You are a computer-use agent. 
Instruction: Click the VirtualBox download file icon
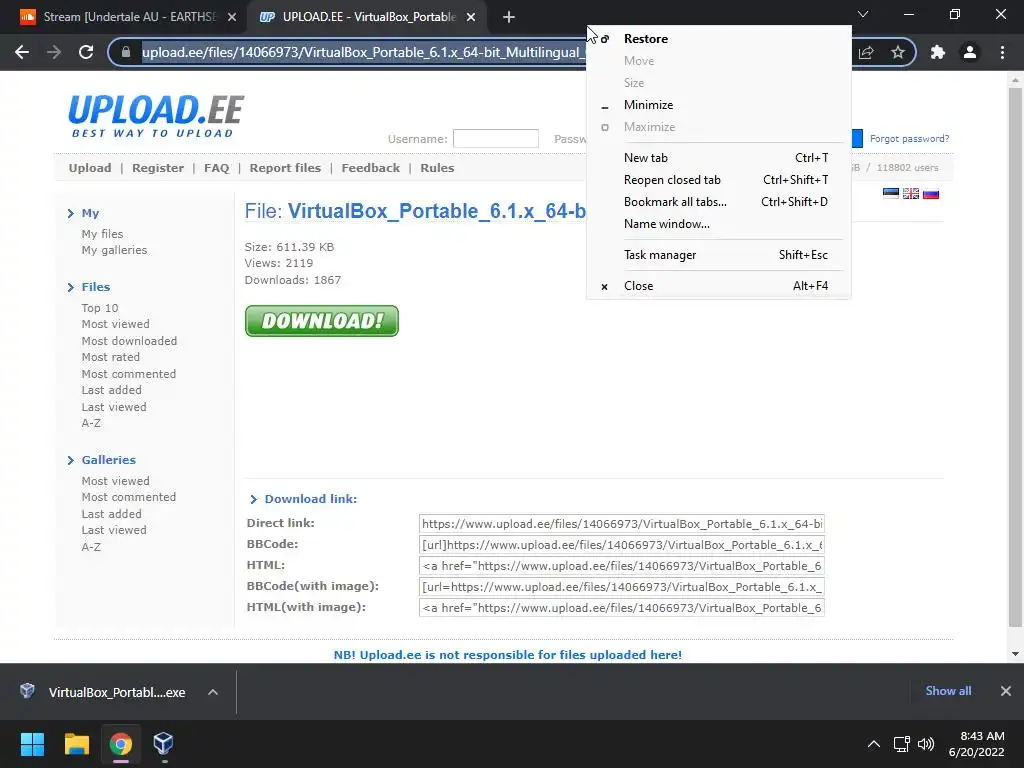(27, 691)
